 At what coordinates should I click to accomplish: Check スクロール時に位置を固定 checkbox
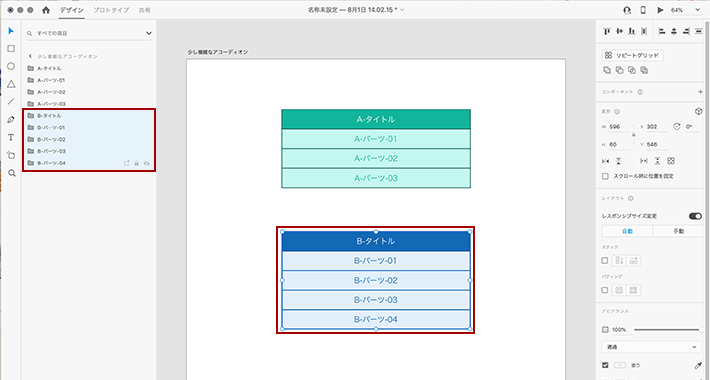(605, 176)
